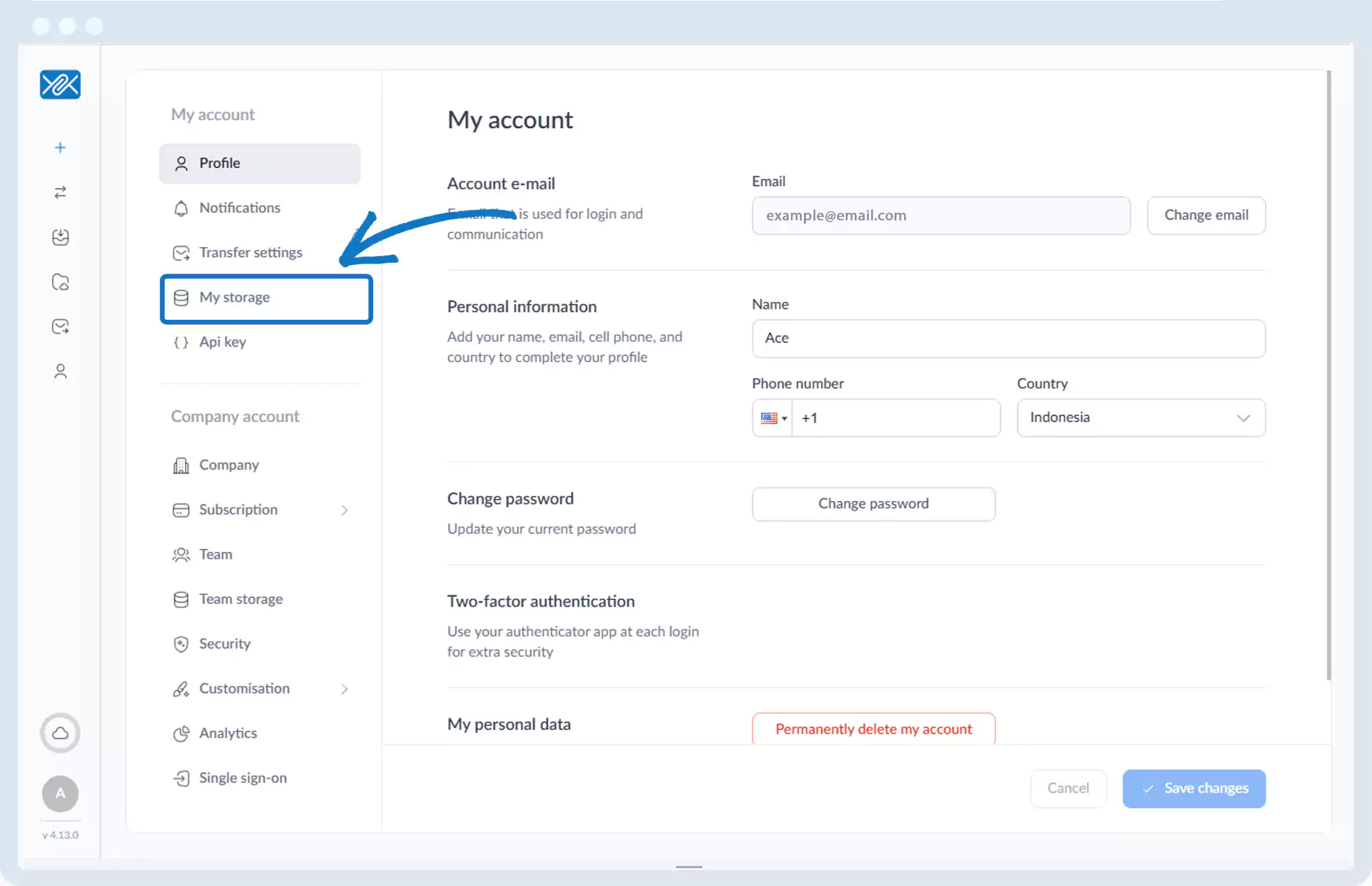Select Team storage in Company account
The height and width of the screenshot is (886, 1372).
click(240, 599)
